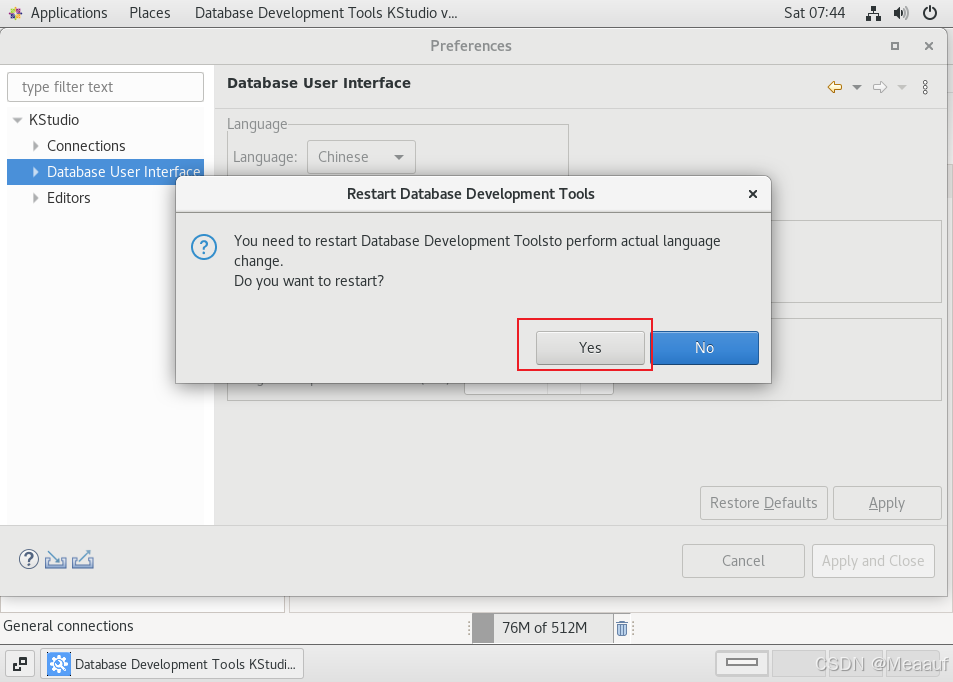Click the Restore Defaults button
The image size is (953, 682).
[763, 503]
